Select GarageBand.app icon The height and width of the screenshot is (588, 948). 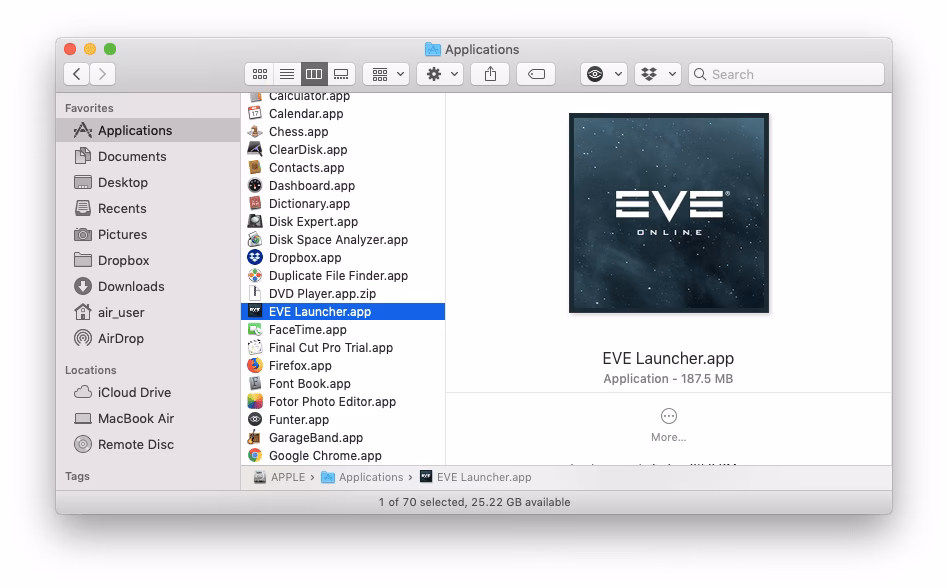[255, 438]
